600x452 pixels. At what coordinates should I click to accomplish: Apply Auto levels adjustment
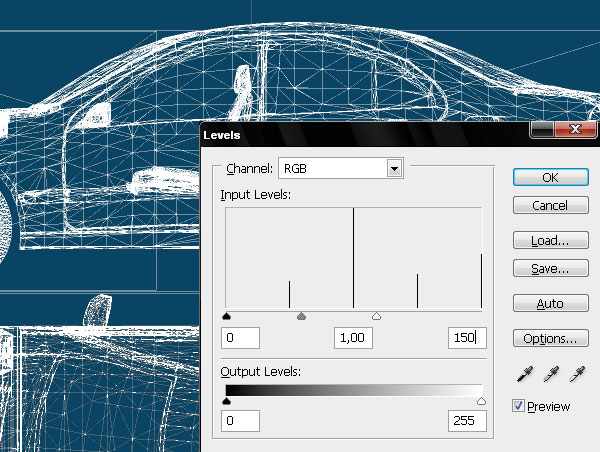click(548, 303)
